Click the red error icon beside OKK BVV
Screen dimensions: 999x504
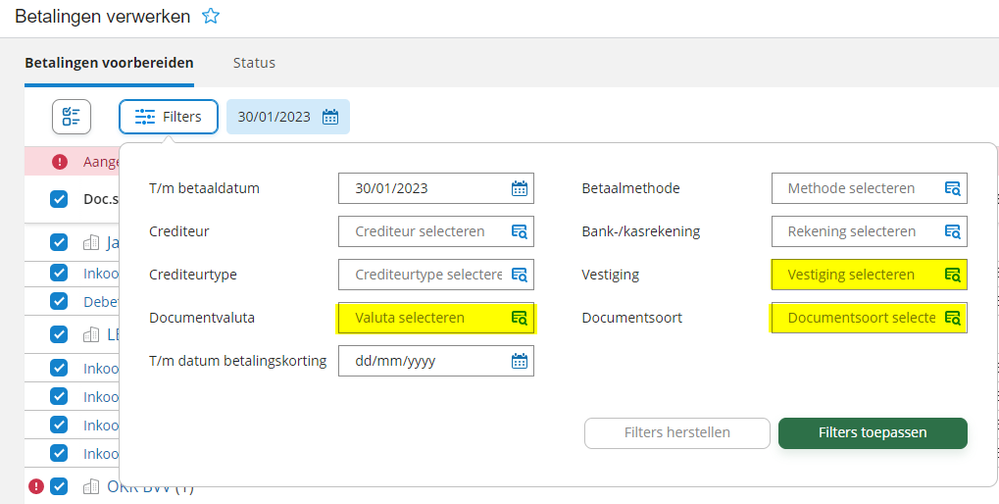click(36, 487)
